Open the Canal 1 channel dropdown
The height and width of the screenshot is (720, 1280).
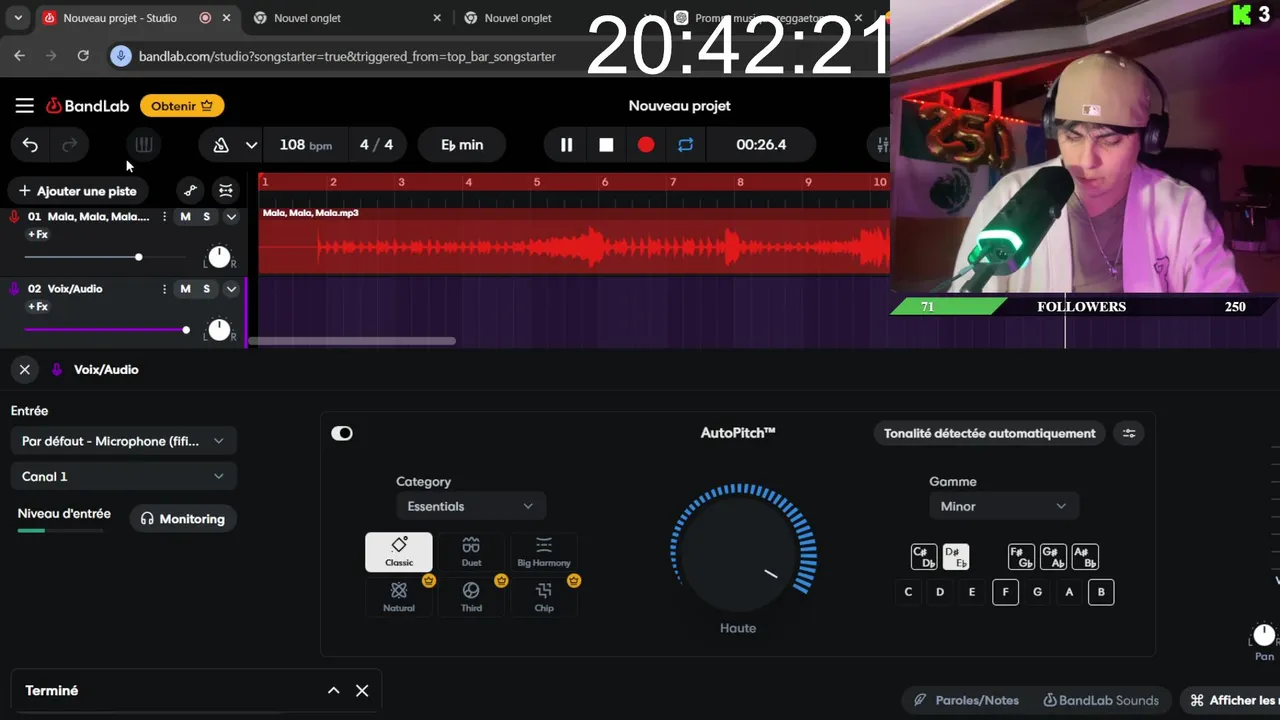pyautogui.click(x=124, y=477)
